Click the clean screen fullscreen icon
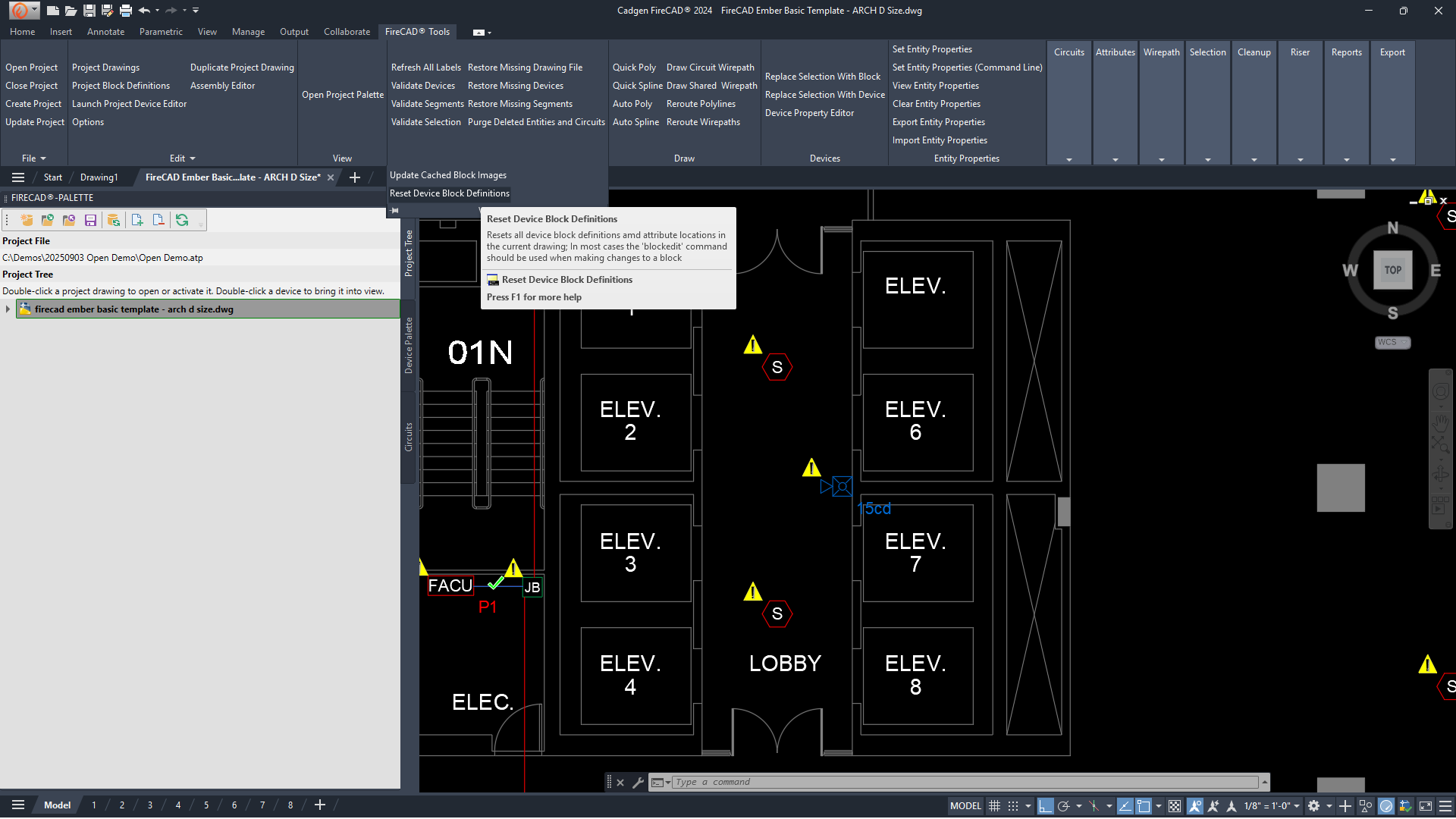Viewport: 1456px width, 819px height. [1426, 806]
